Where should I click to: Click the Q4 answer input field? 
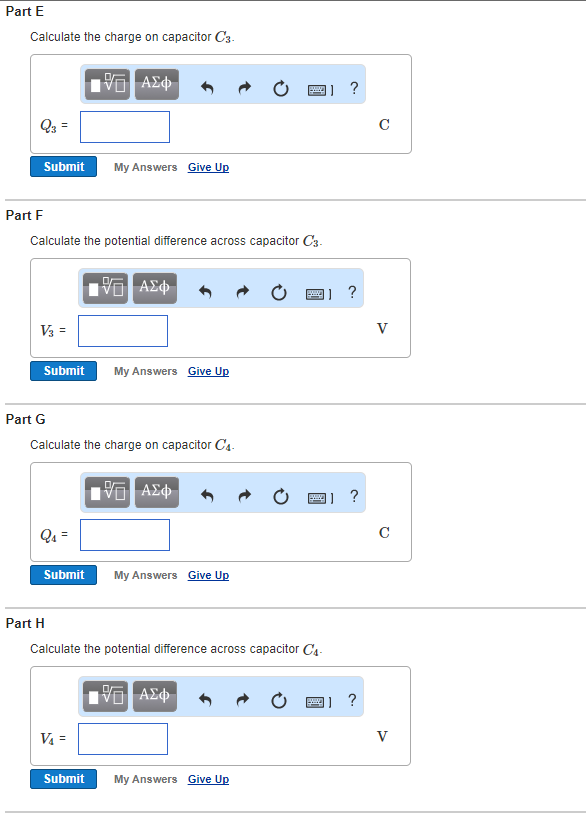point(125,535)
